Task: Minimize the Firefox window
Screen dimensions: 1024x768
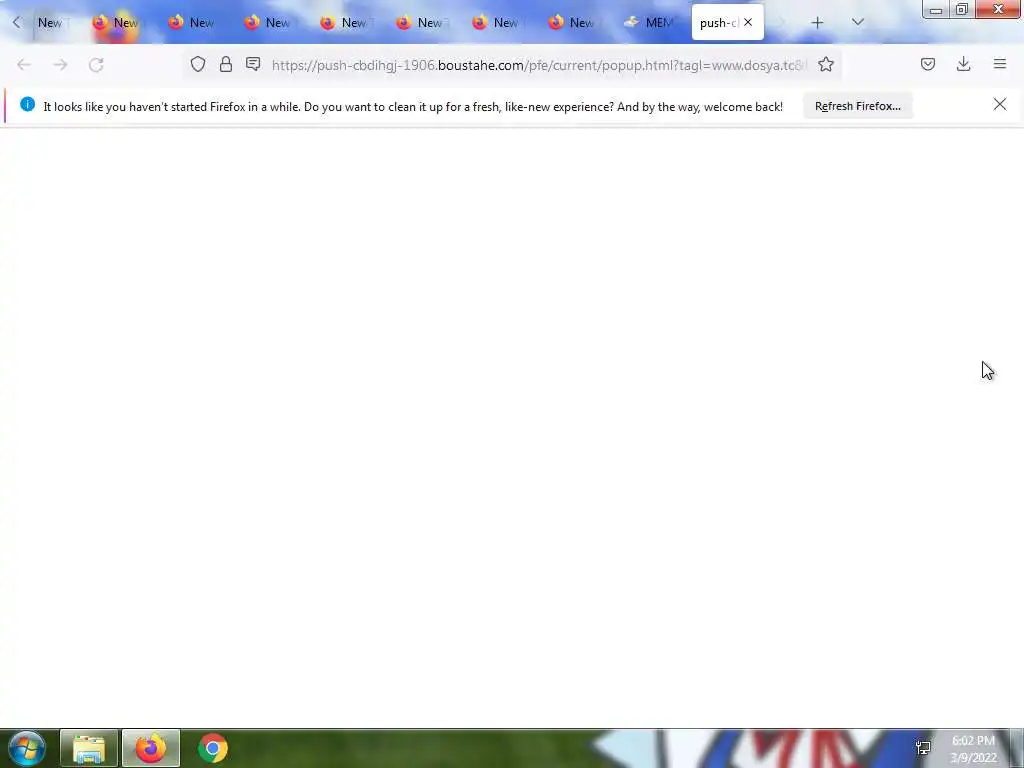Action: point(935,10)
